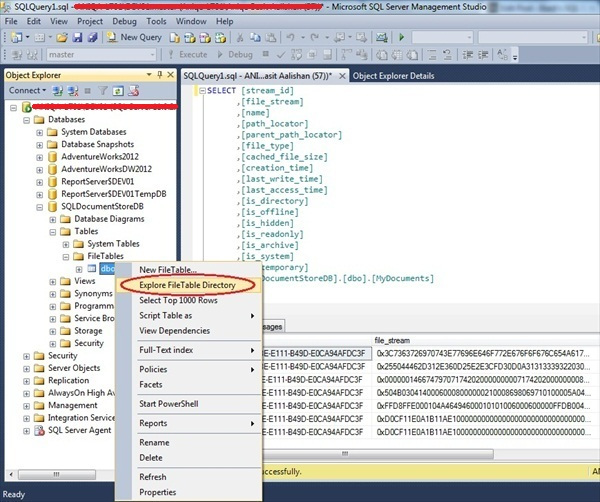
Task: Expand the Server Objects node
Action: tap(26, 368)
